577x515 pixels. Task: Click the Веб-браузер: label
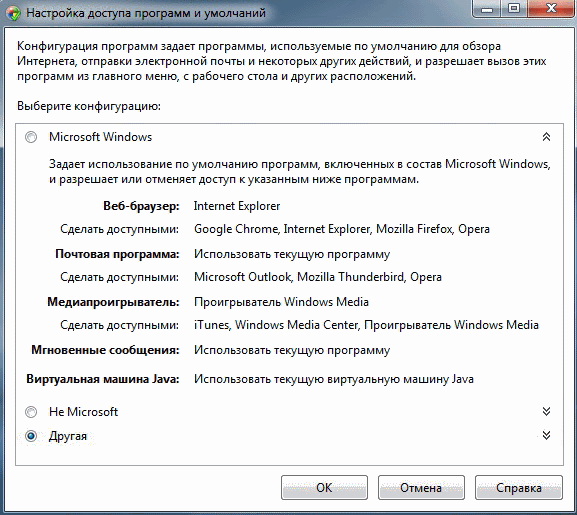pyautogui.click(x=141, y=206)
